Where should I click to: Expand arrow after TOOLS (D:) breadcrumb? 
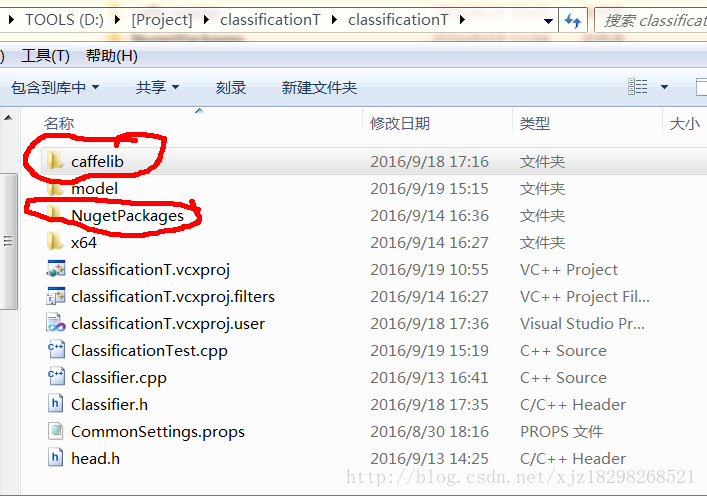pos(117,20)
